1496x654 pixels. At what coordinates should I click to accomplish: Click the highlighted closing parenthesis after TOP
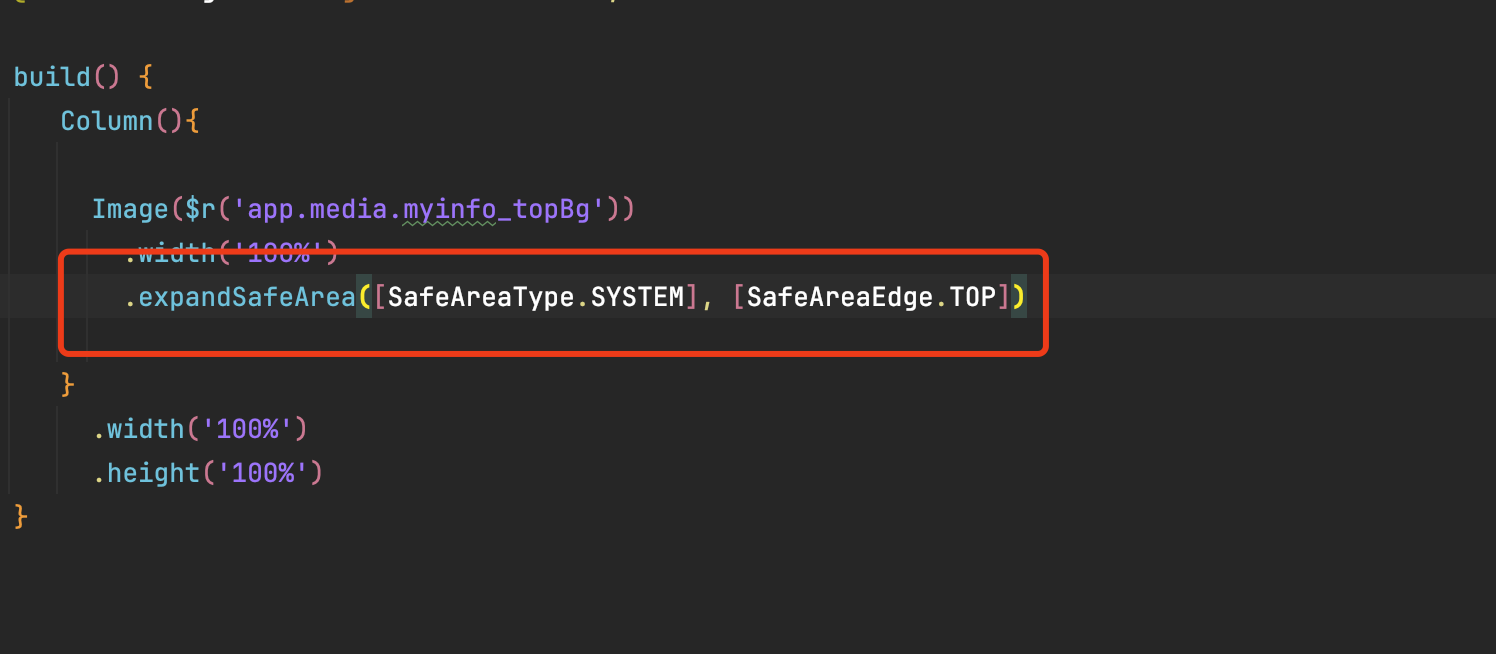[1018, 297]
